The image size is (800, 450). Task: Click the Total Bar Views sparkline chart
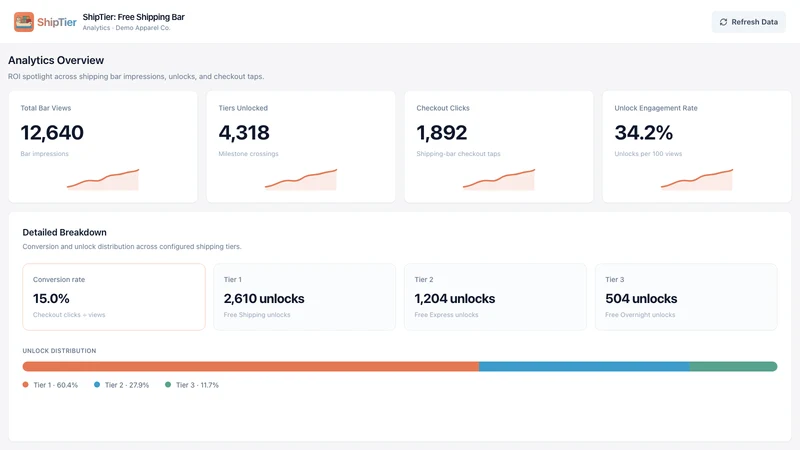tap(103, 180)
